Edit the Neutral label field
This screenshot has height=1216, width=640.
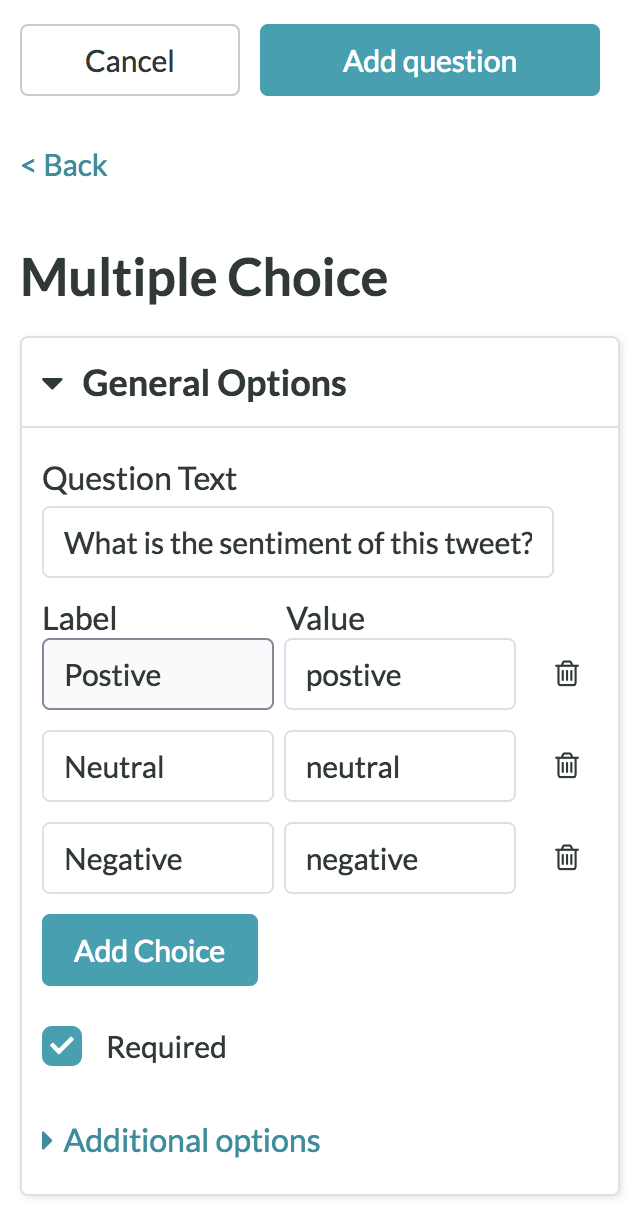pyautogui.click(x=158, y=767)
